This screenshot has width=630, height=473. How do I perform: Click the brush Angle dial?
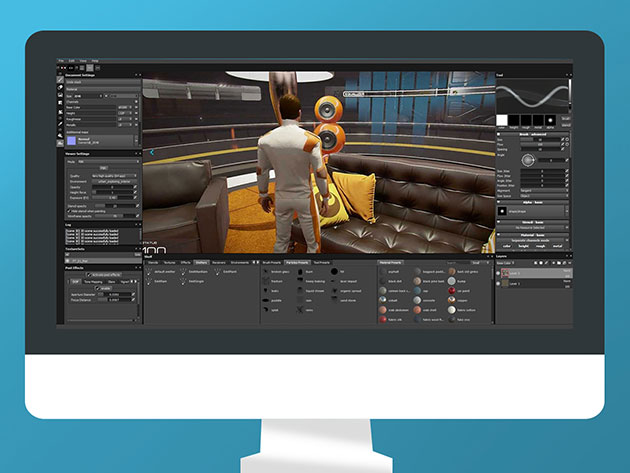point(528,160)
